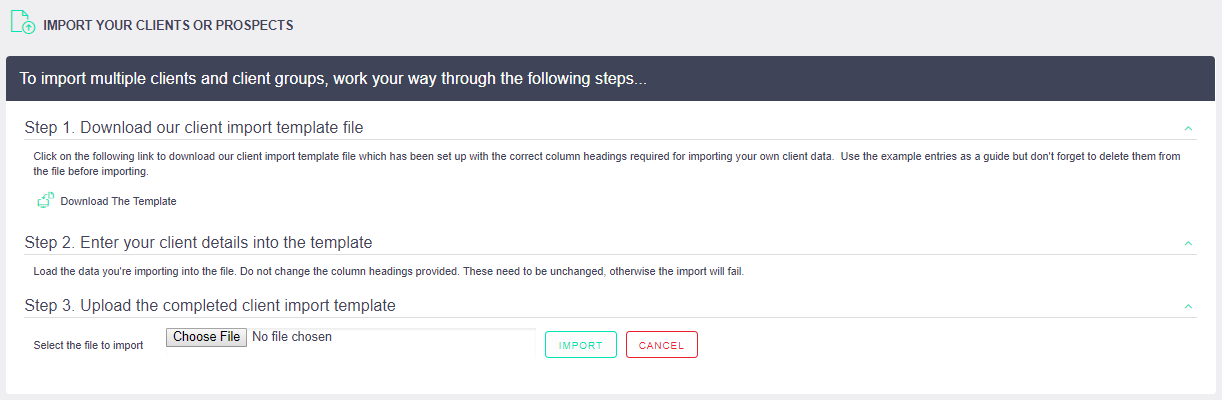Click the download template icon

(45, 200)
